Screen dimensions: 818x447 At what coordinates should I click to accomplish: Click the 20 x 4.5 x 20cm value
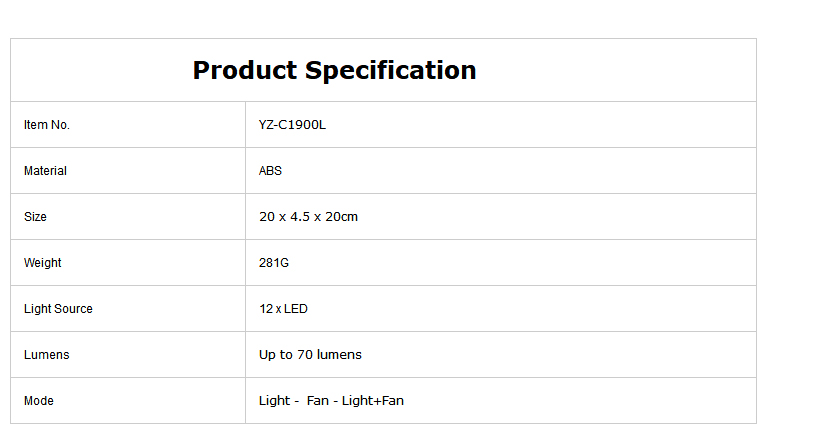pyautogui.click(x=308, y=216)
